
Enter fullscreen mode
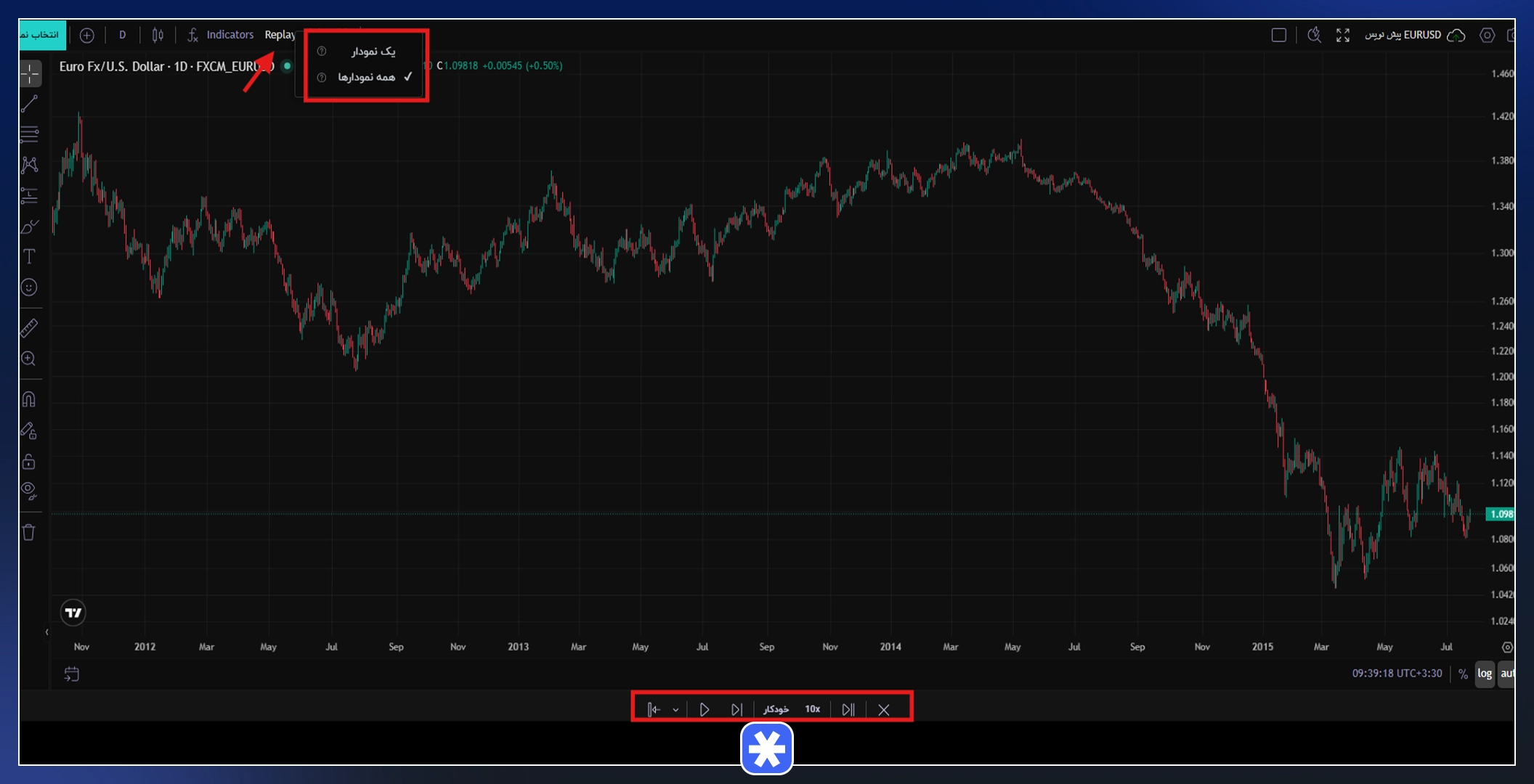pyautogui.click(x=1343, y=35)
